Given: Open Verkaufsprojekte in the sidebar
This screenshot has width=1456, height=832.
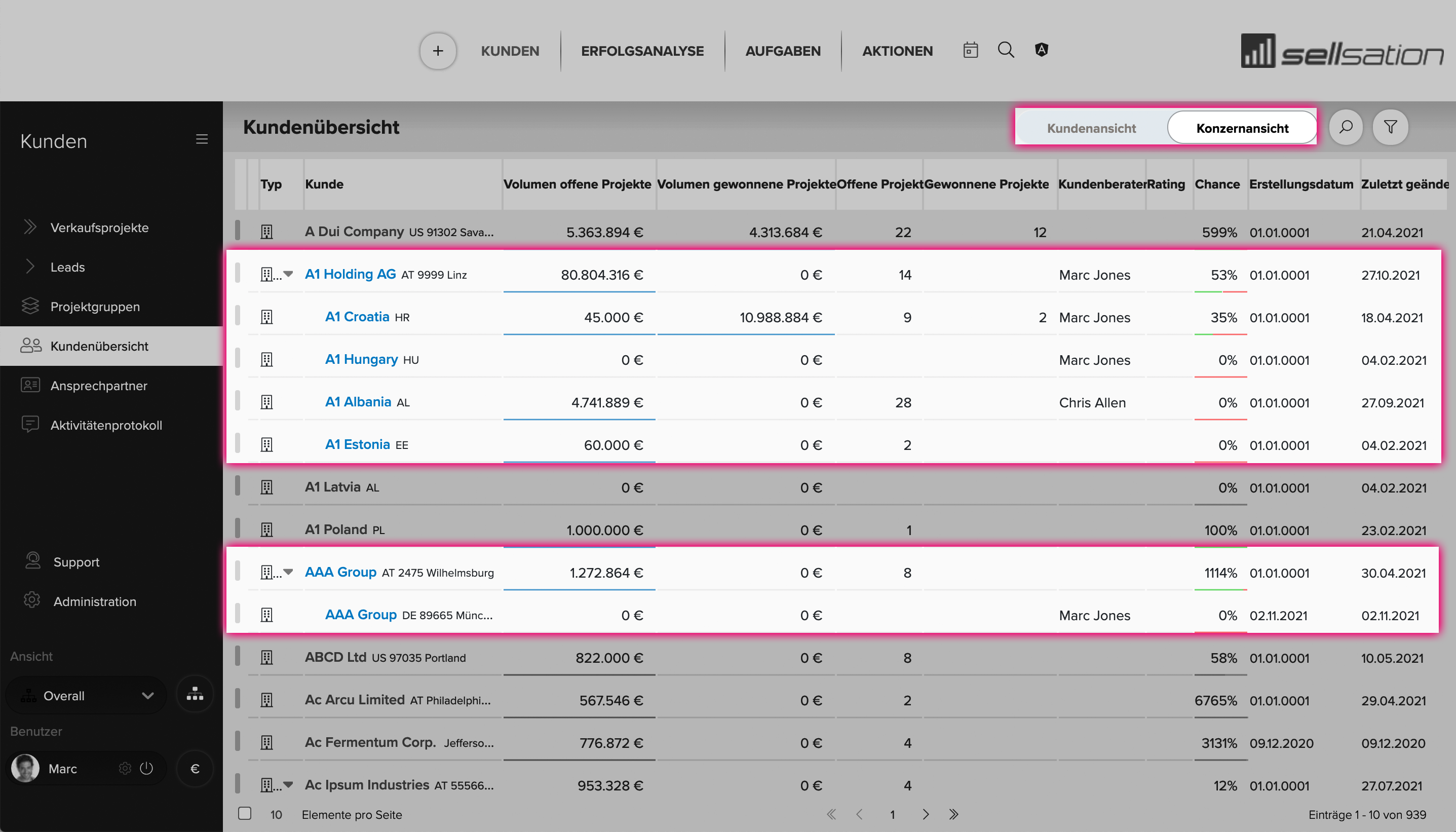Looking at the screenshot, I should pyautogui.click(x=111, y=228).
